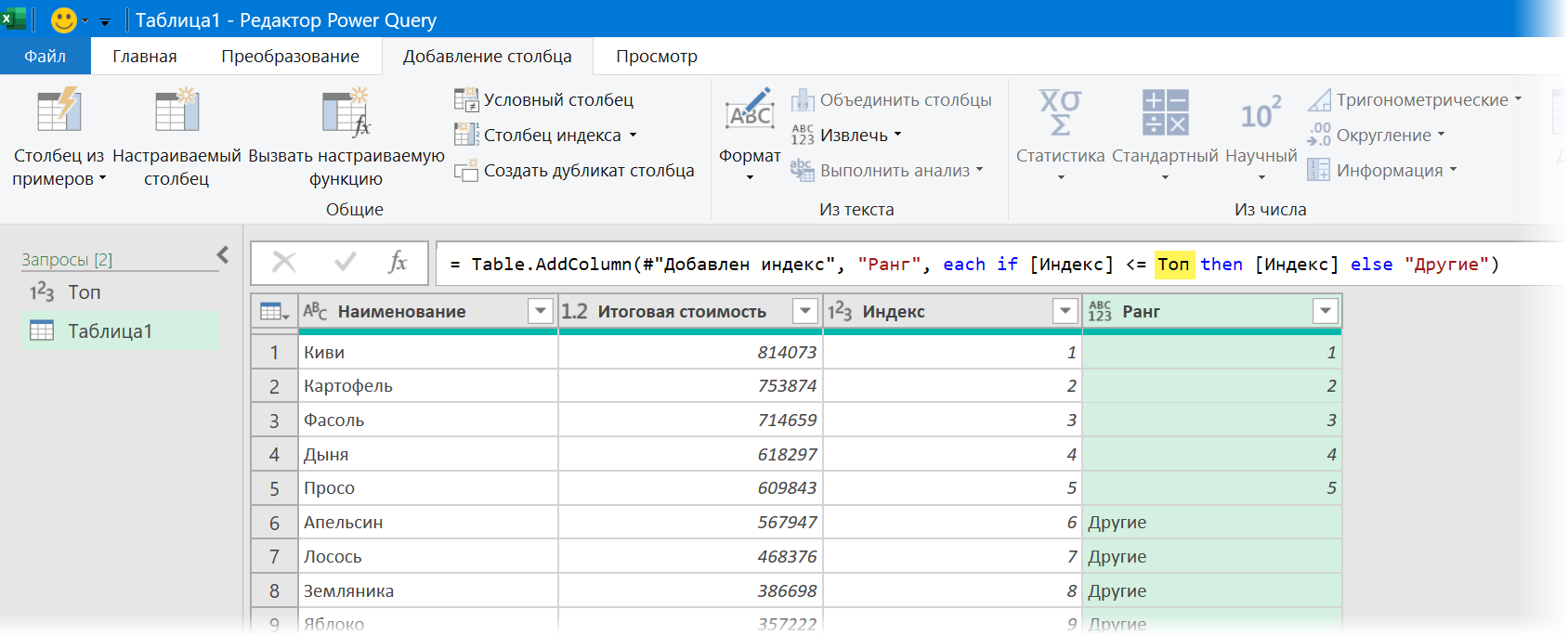The width and height of the screenshot is (1568, 635).
Task: Click the cell with value 714659
Action: click(691, 421)
